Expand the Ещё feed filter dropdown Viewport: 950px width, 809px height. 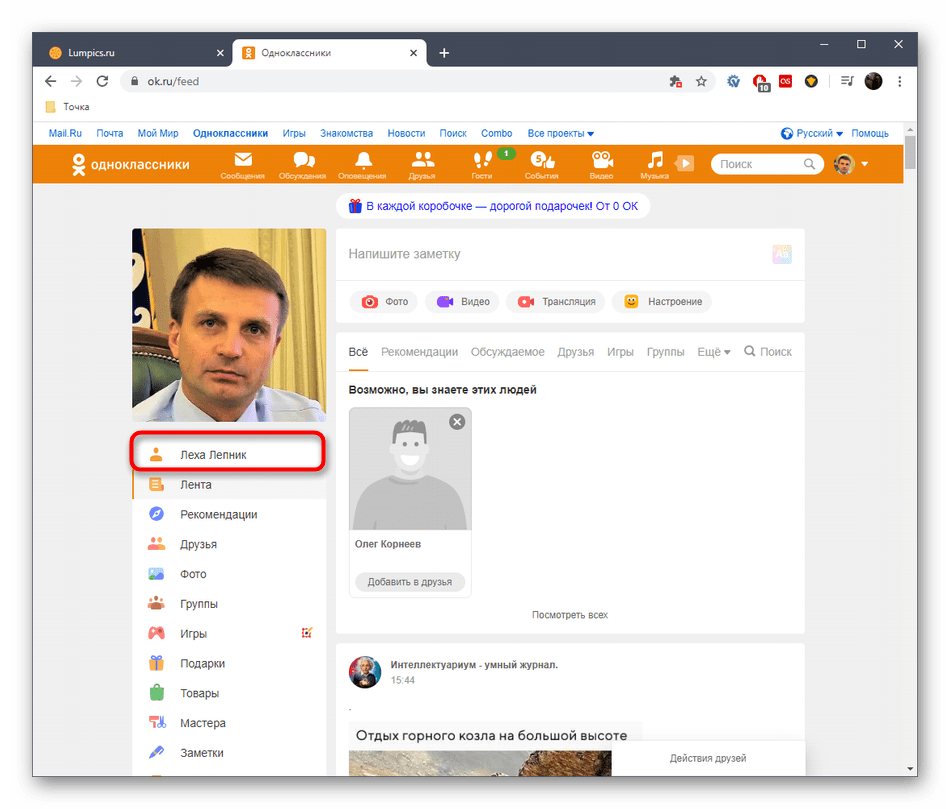pyautogui.click(x=713, y=351)
